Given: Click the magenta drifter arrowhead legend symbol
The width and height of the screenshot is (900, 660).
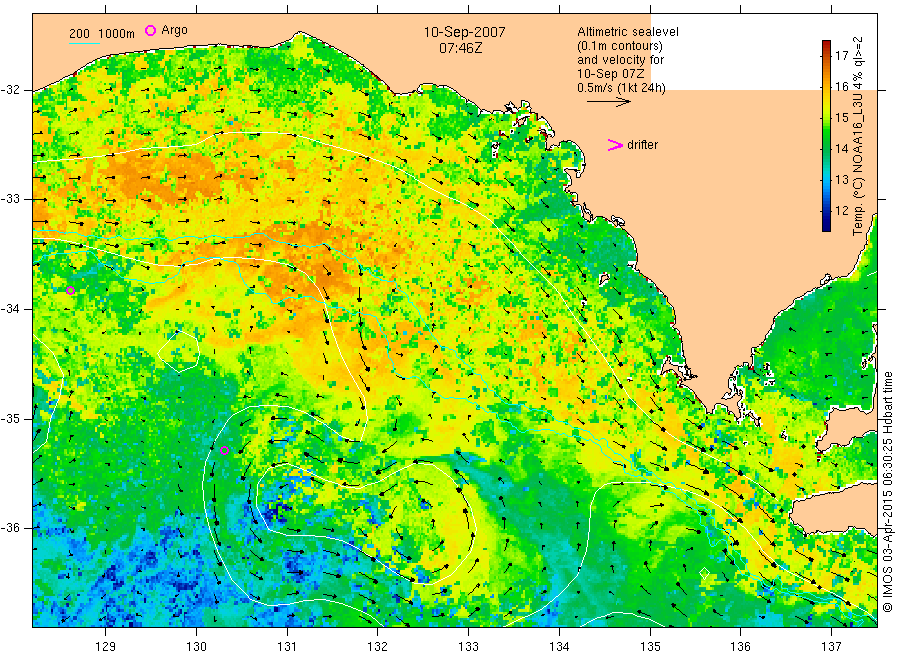Looking at the screenshot, I should [615, 145].
